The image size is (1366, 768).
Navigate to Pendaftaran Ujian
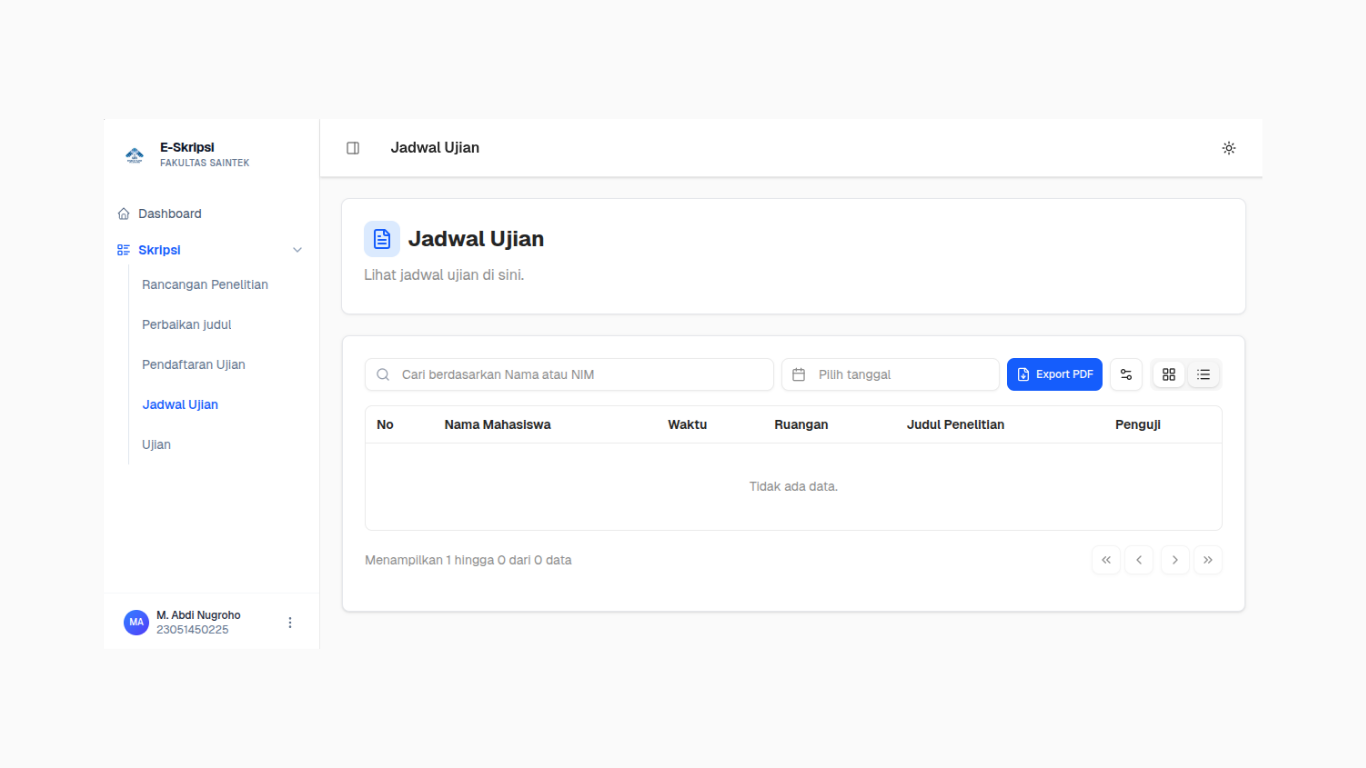pyautogui.click(x=193, y=365)
